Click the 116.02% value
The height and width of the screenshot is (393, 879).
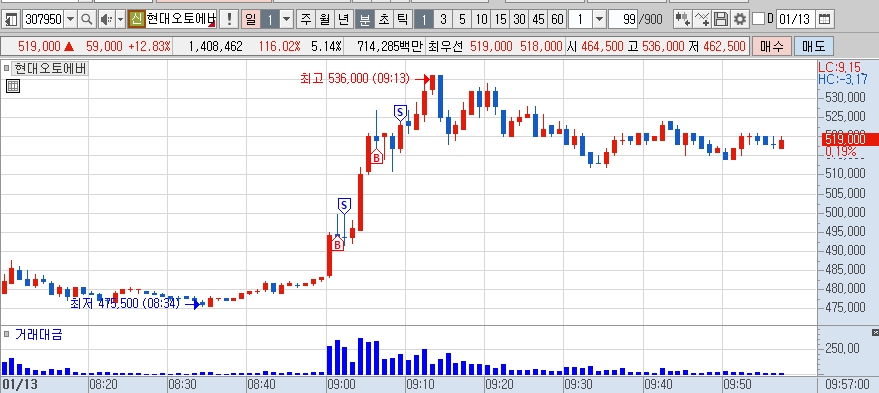[279, 47]
